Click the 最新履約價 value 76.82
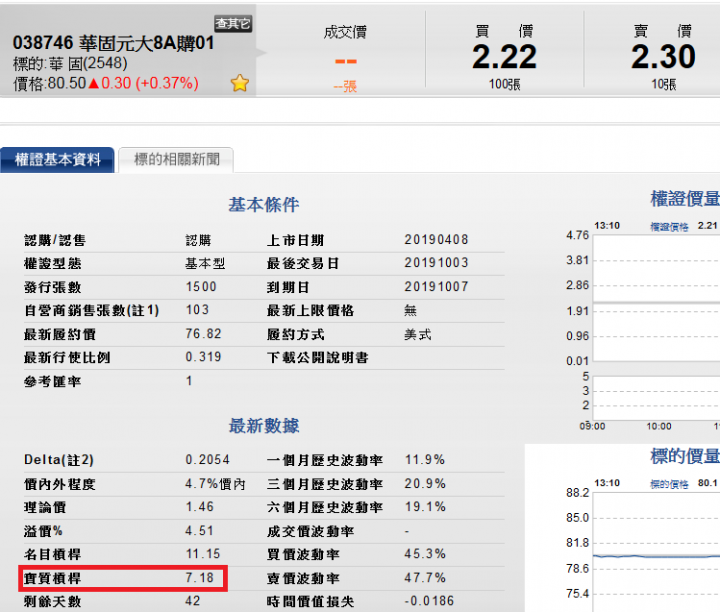Screen dimensions: 720x612 point(203,334)
